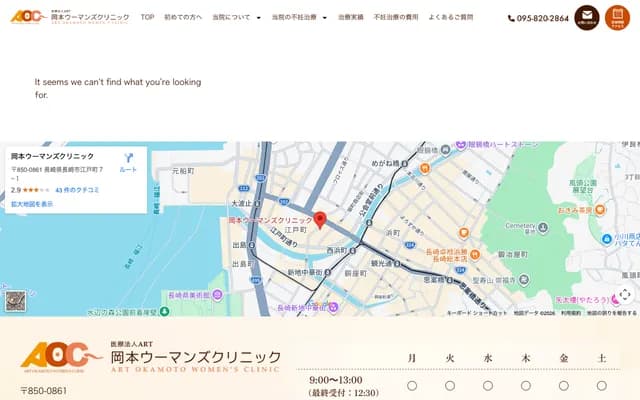Click the route directions arrow icon
The width and height of the screenshot is (640, 400).
point(129,158)
